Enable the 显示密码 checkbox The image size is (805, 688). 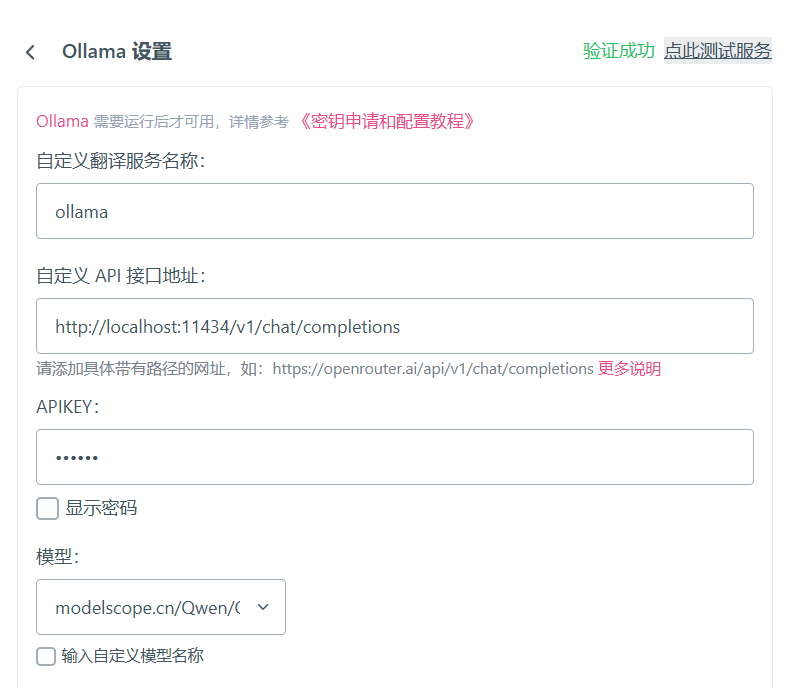[x=48, y=508]
